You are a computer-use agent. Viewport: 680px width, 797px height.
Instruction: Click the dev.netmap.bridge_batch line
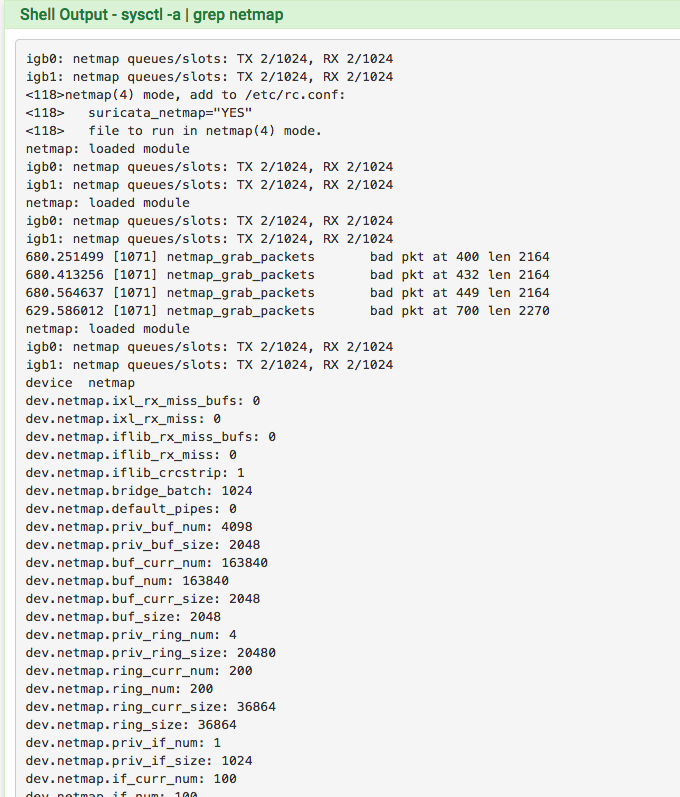[139, 491]
